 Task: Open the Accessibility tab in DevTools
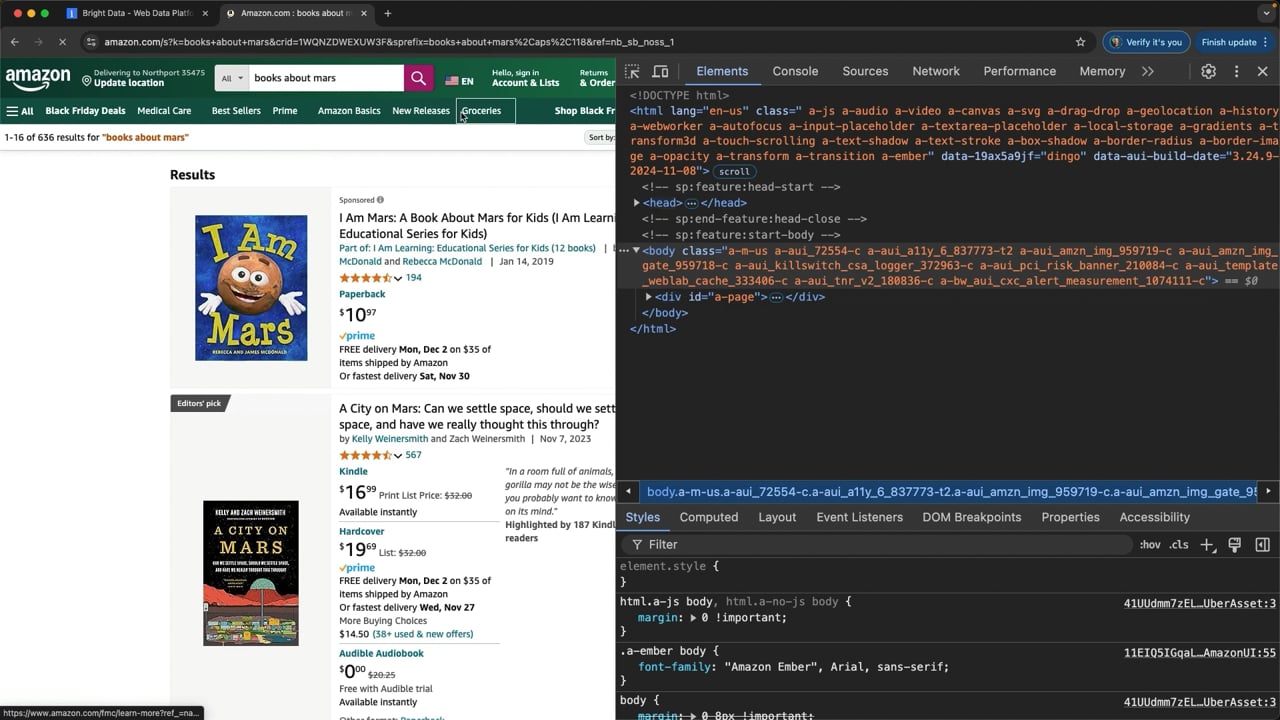point(1154,517)
